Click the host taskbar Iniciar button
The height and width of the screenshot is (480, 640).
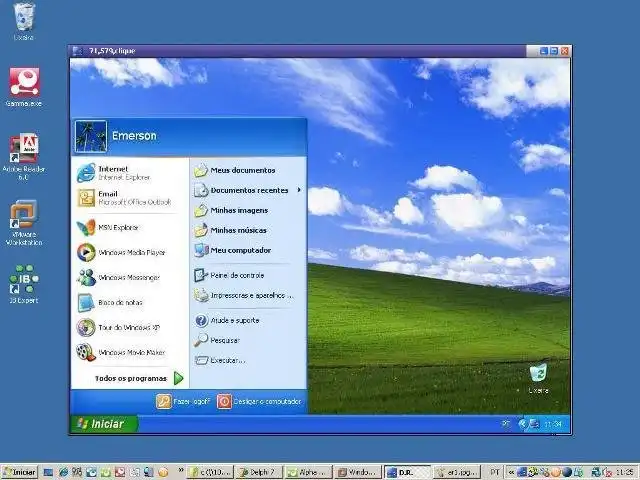click(20, 472)
